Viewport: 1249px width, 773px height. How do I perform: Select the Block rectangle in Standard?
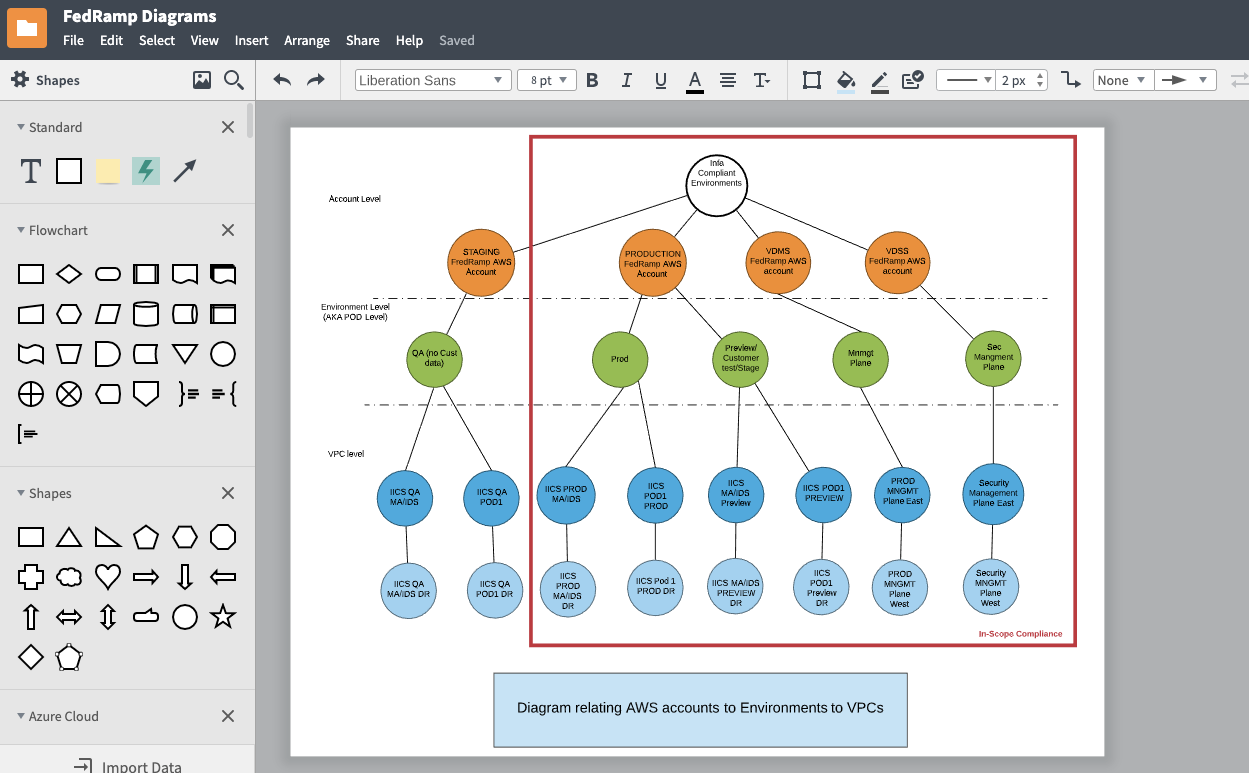tap(69, 171)
